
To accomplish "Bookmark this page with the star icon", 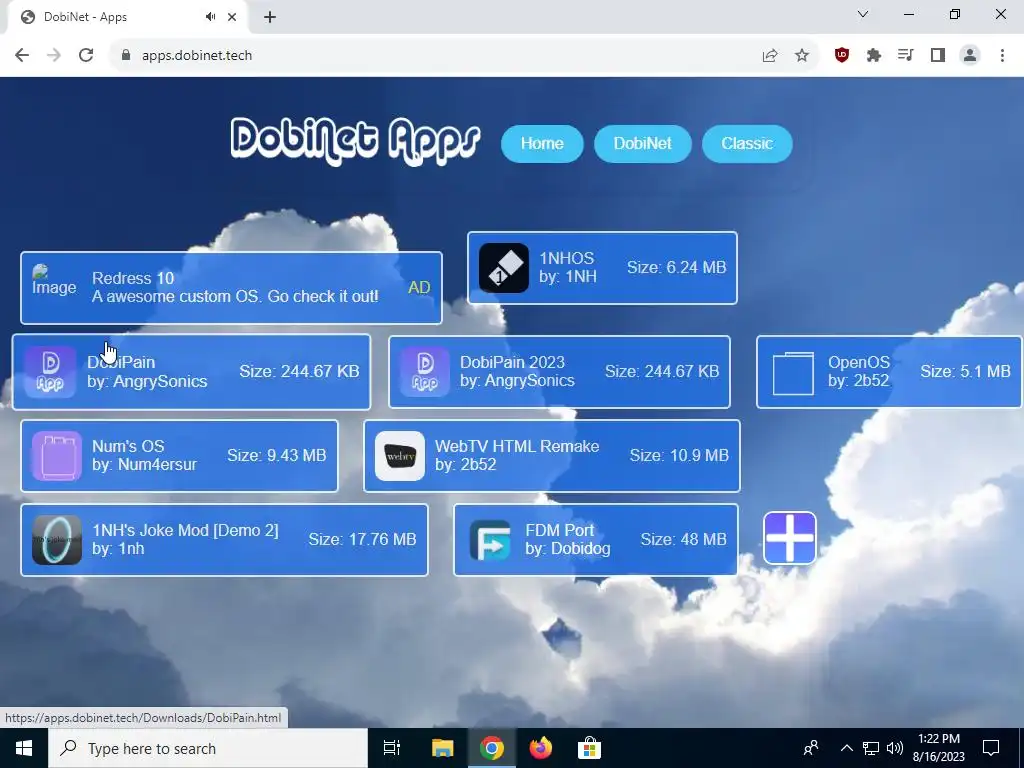I will (802, 56).
